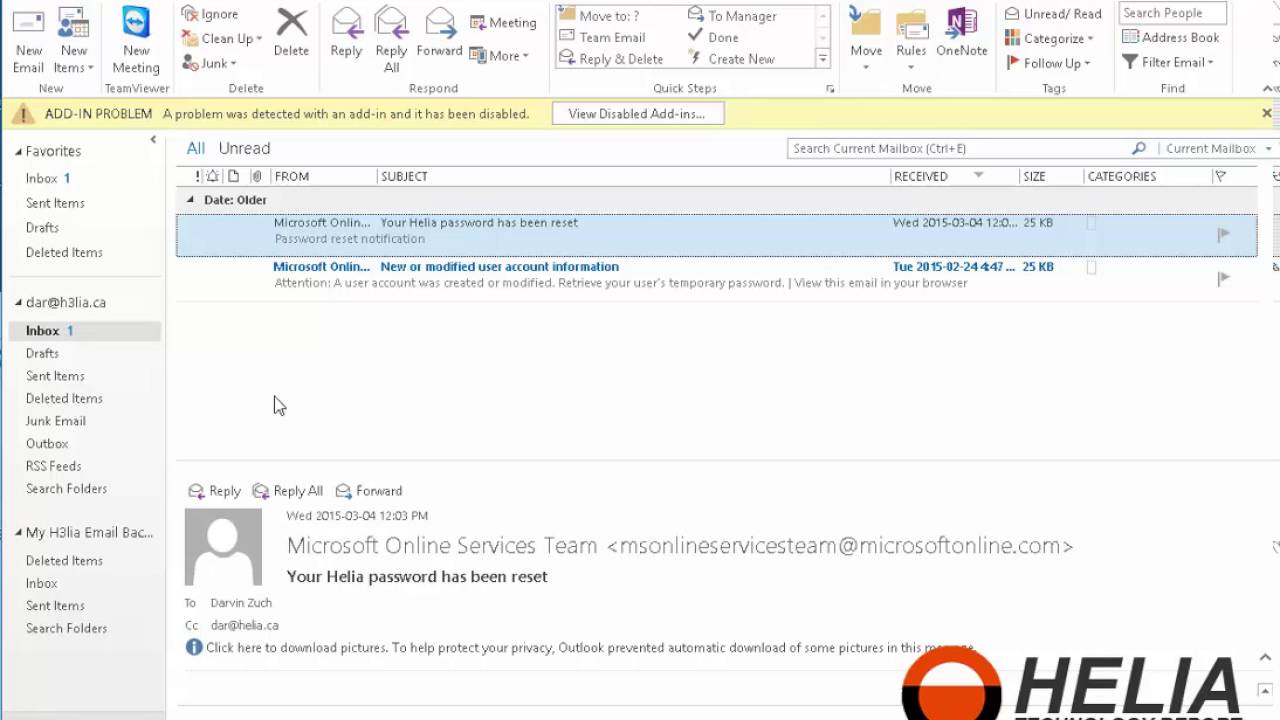Viewport: 1280px width, 720px height.
Task: Toggle Unread/Read status
Action: click(x=1053, y=14)
